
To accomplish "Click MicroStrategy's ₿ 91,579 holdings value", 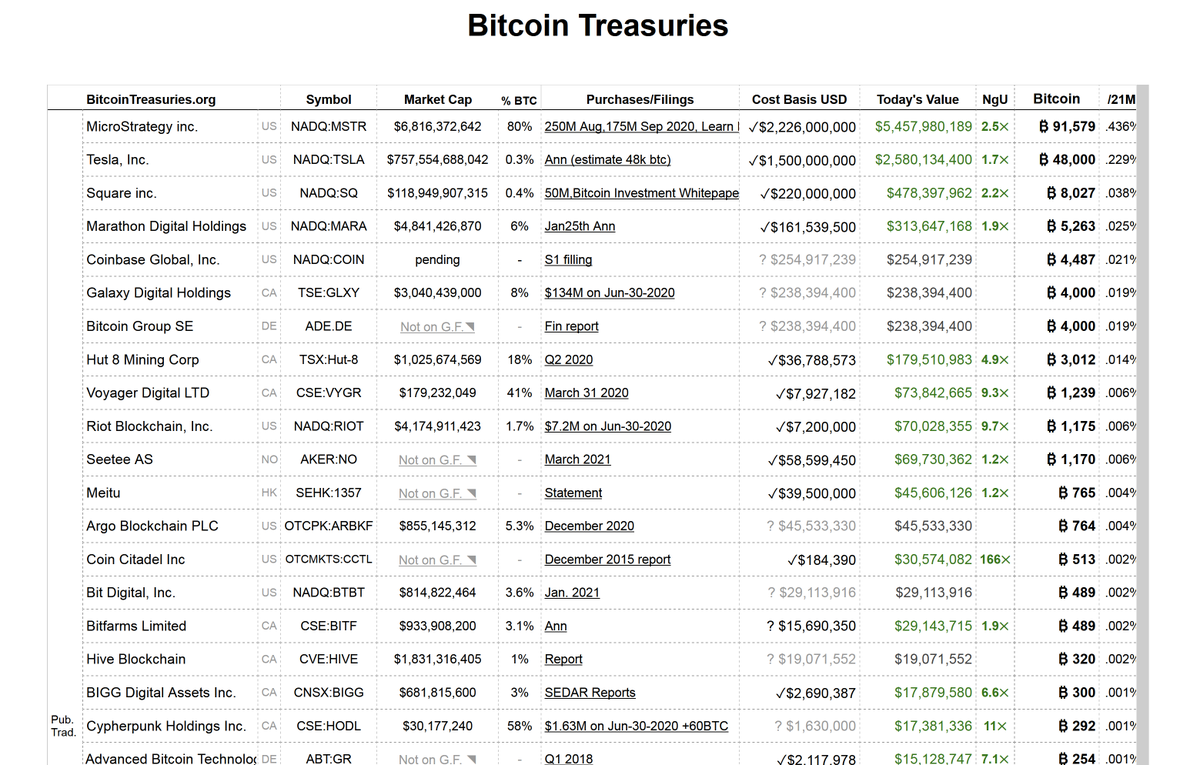I will [1067, 127].
